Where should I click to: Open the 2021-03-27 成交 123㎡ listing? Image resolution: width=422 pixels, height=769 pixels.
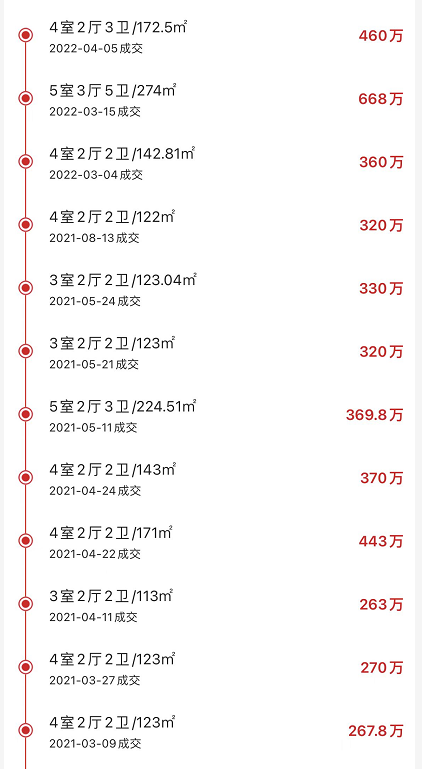pyautogui.click(x=211, y=667)
